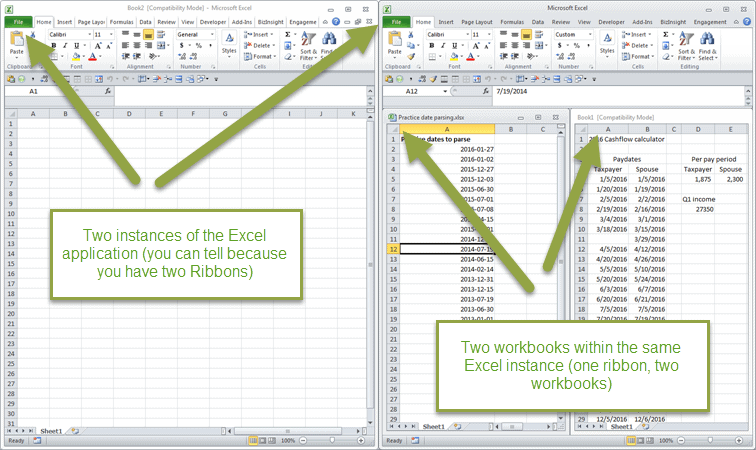This screenshot has height=450, width=756.
Task: Click Grow Font icon in right Excel window
Action: coord(476,45)
